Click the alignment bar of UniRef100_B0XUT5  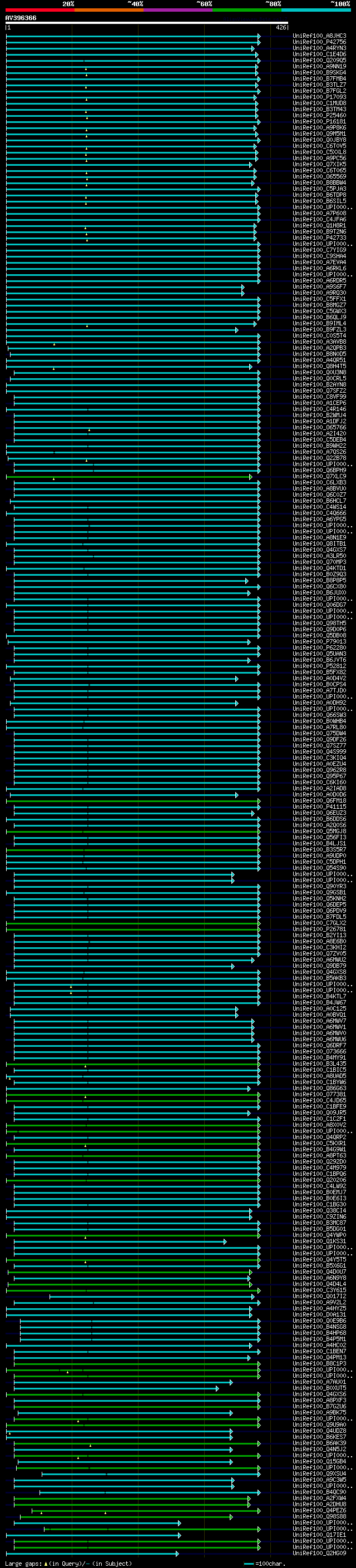tap(116, 1388)
